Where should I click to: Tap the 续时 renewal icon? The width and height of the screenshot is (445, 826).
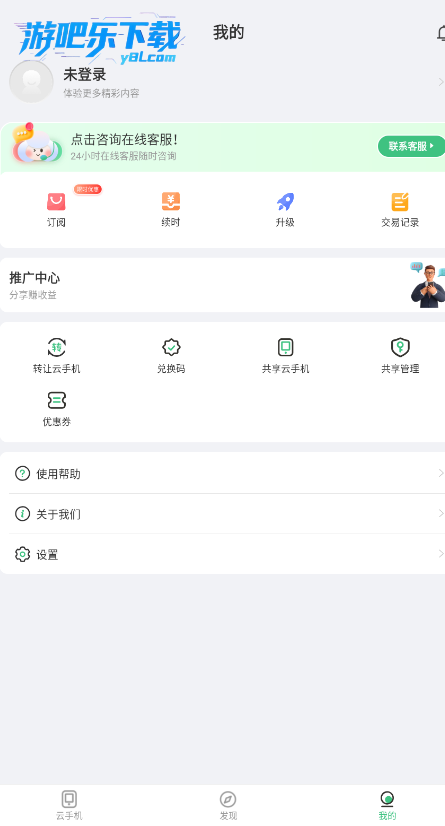(171, 201)
